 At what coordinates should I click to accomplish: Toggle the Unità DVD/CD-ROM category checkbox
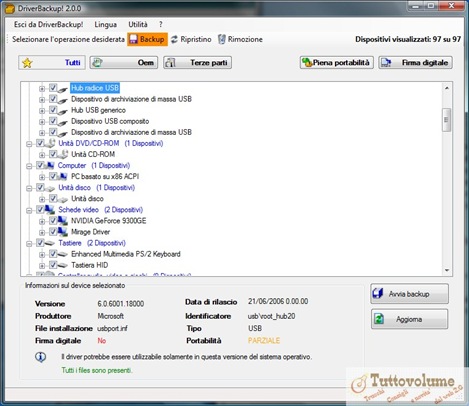(x=40, y=143)
